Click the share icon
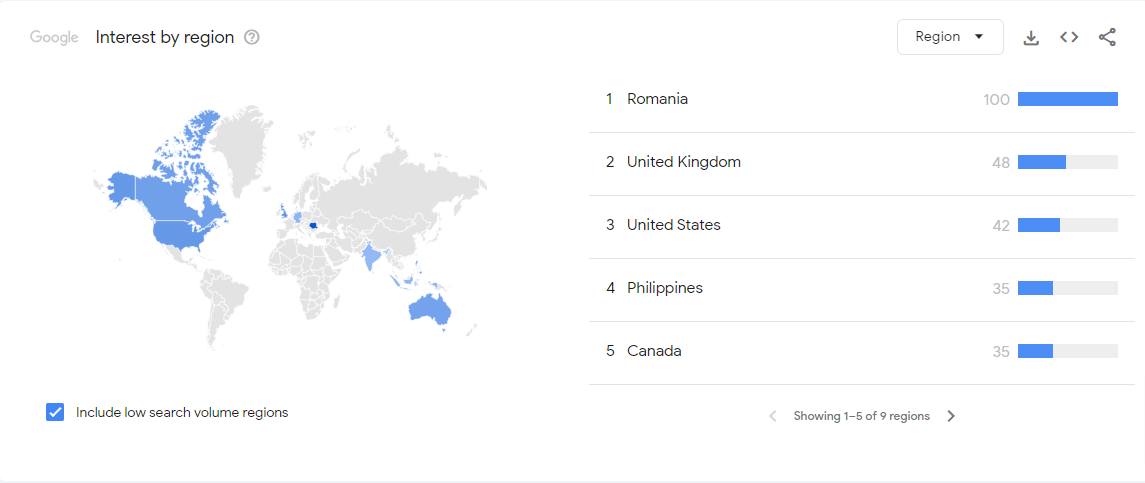This screenshot has width=1145, height=483. (x=1107, y=37)
